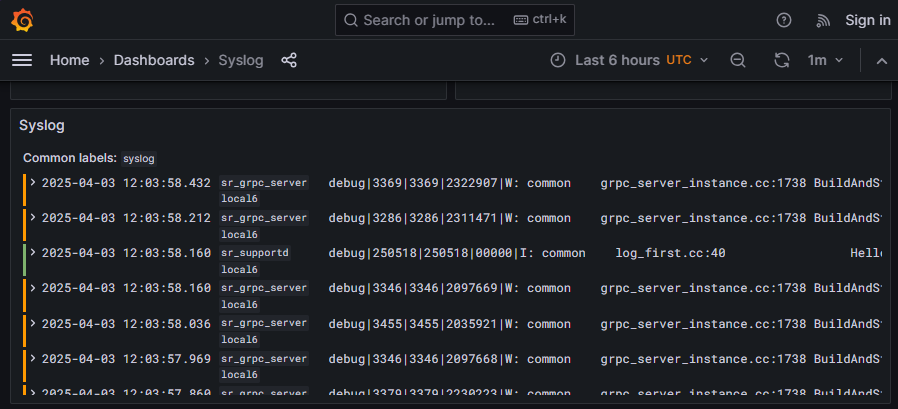Open the news RSS feed icon
This screenshot has width=898, height=409.
pyautogui.click(x=823, y=20)
